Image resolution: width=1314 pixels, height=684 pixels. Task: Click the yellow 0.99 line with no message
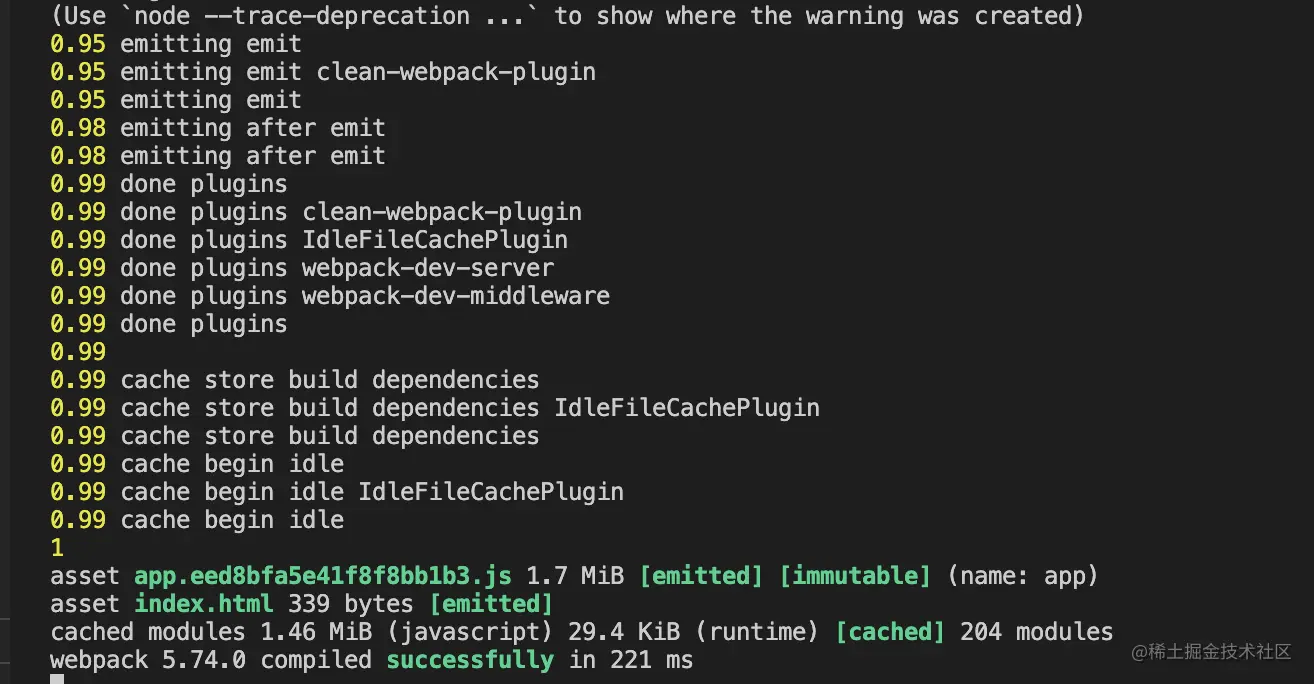point(78,352)
